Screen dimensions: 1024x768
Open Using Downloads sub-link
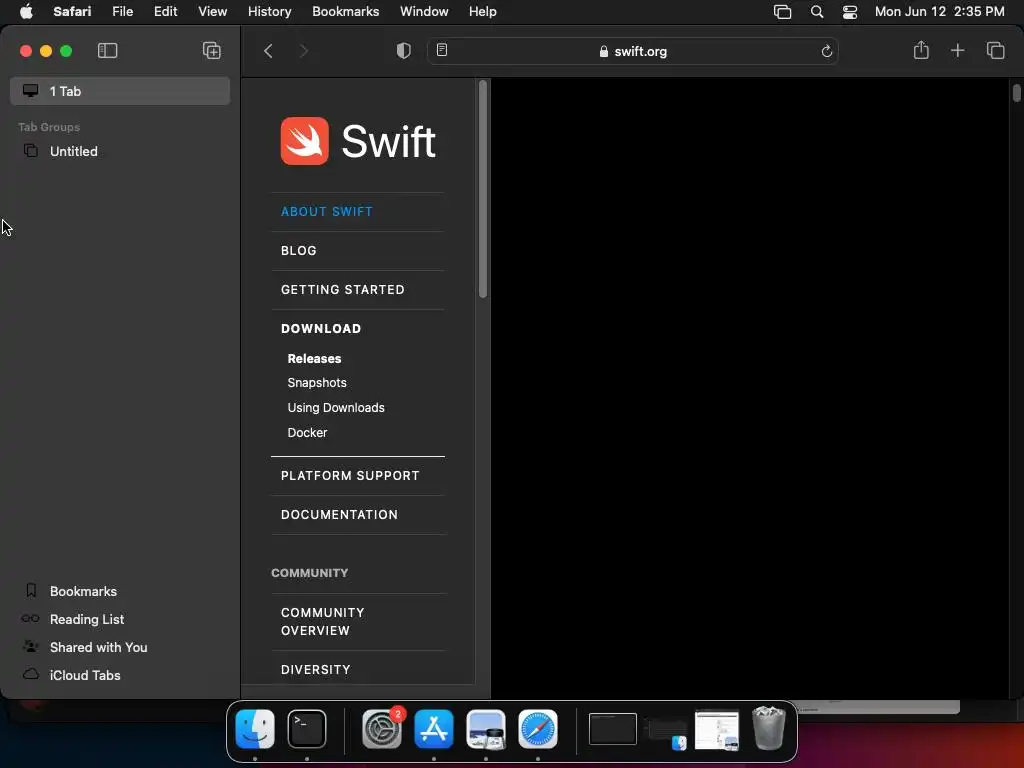click(336, 408)
